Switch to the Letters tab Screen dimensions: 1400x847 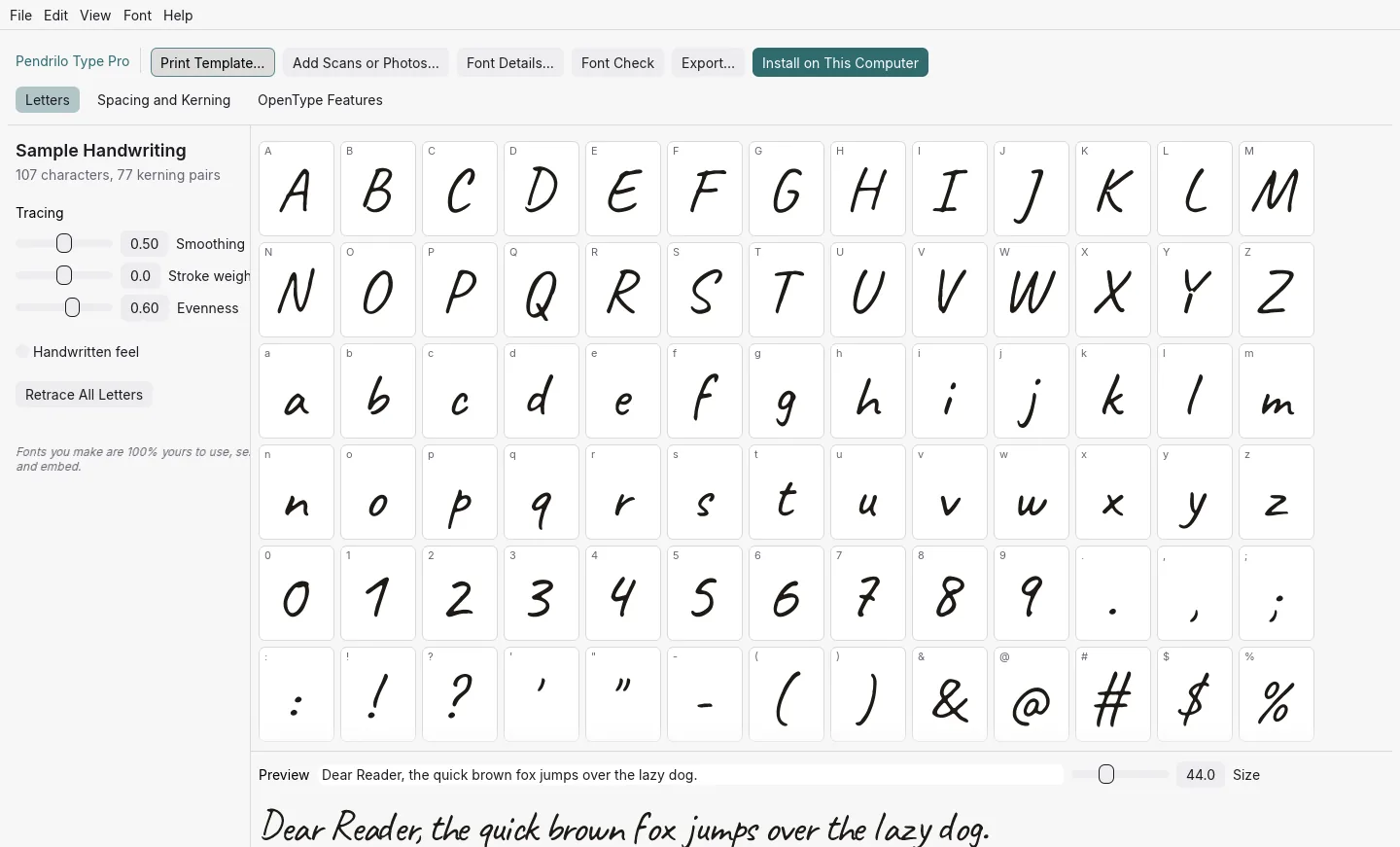tap(48, 100)
